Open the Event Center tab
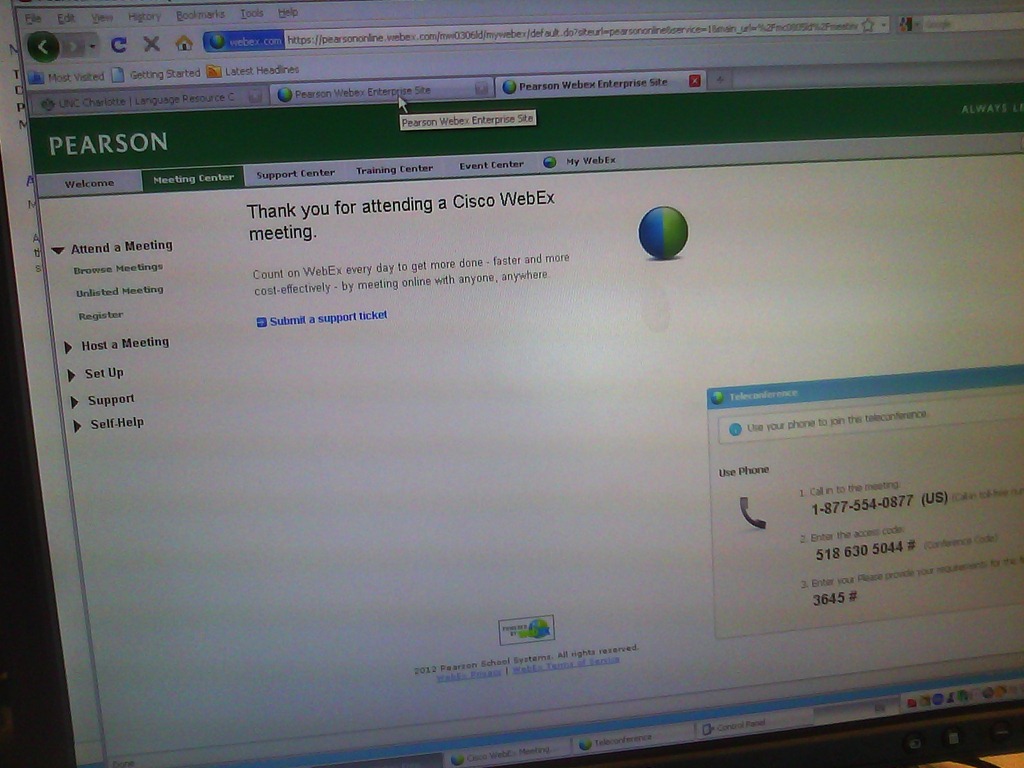This screenshot has height=768, width=1024. 491,165
